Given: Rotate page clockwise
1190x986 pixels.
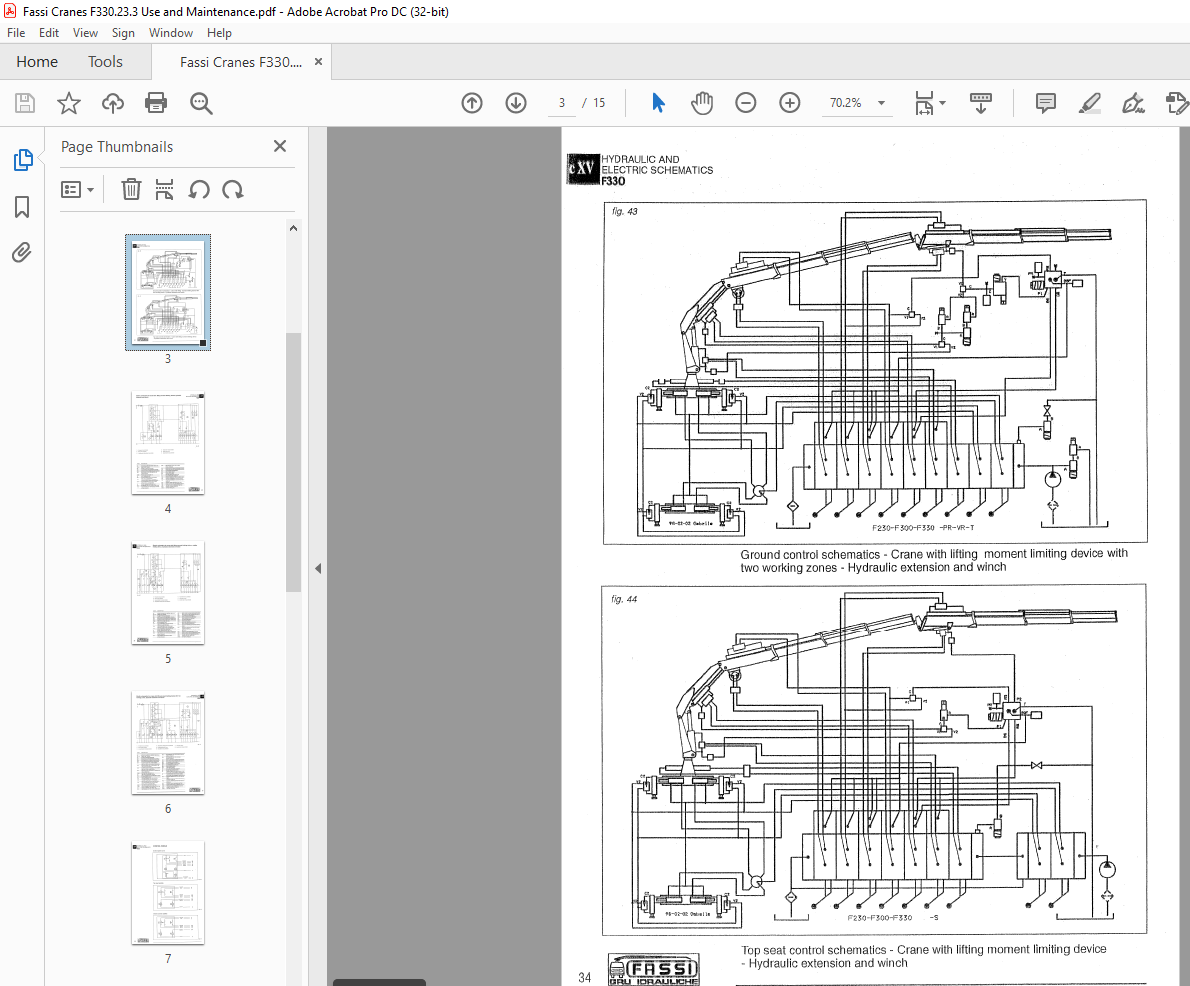Looking at the screenshot, I should pos(233,189).
